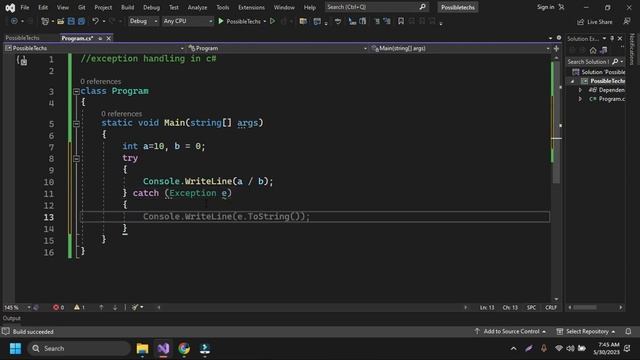This screenshot has height=360, width=640.
Task: Collapse the try block outline
Action: click(76, 158)
